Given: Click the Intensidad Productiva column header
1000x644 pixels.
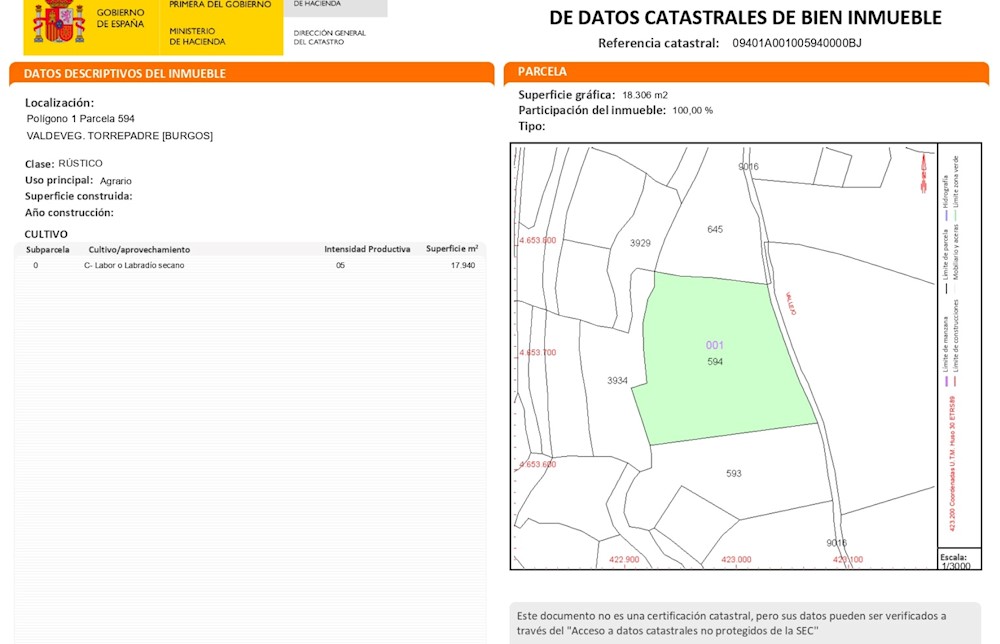Looking at the screenshot, I should coord(367,249).
